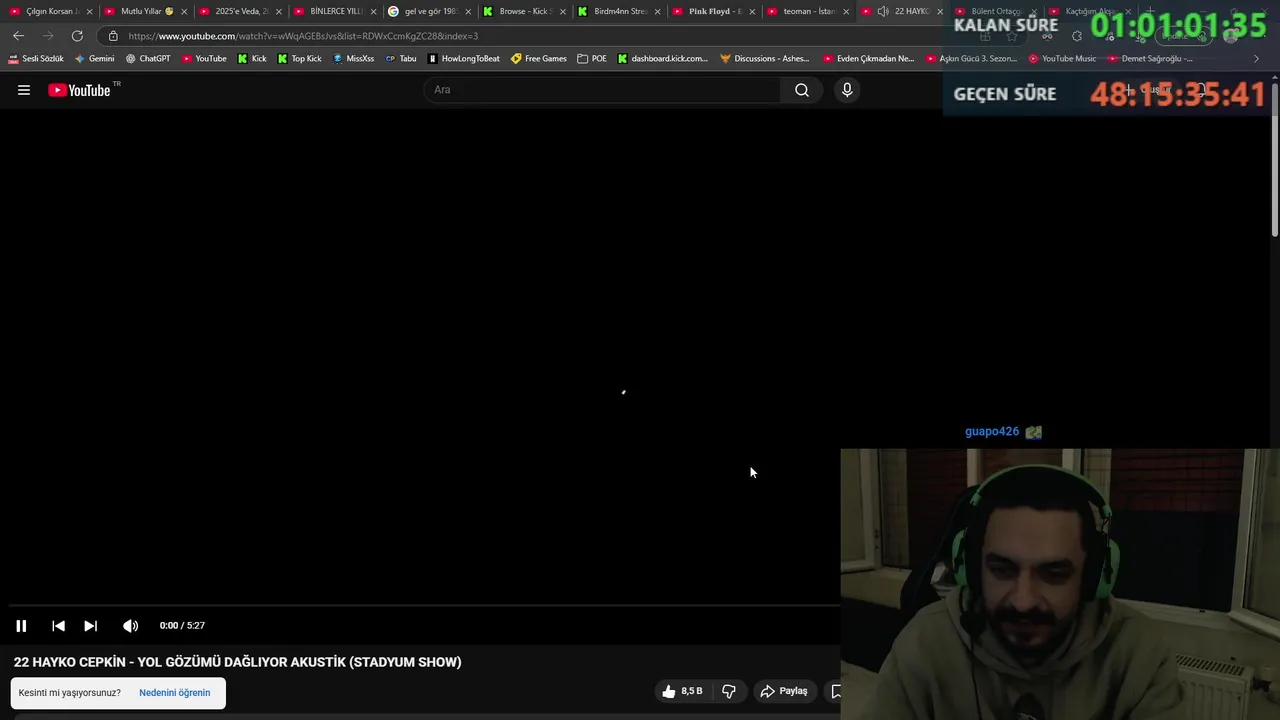Dislike the video with thumbs-down
The width and height of the screenshot is (1280, 720).
729,691
